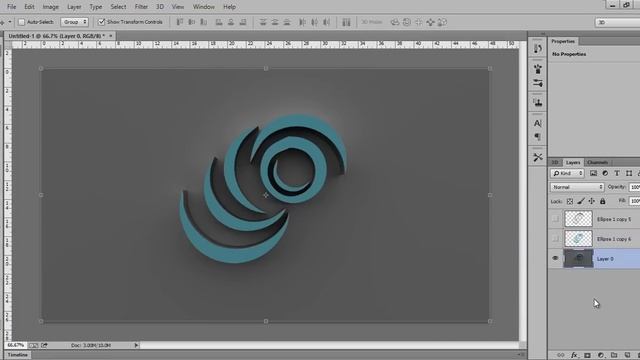This screenshot has width=640, height=360.
Task: Filter layers by shape layers icon
Action: click(x=629, y=173)
